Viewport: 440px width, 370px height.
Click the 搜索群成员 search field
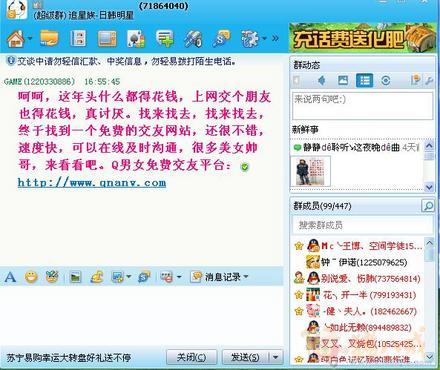(362, 225)
